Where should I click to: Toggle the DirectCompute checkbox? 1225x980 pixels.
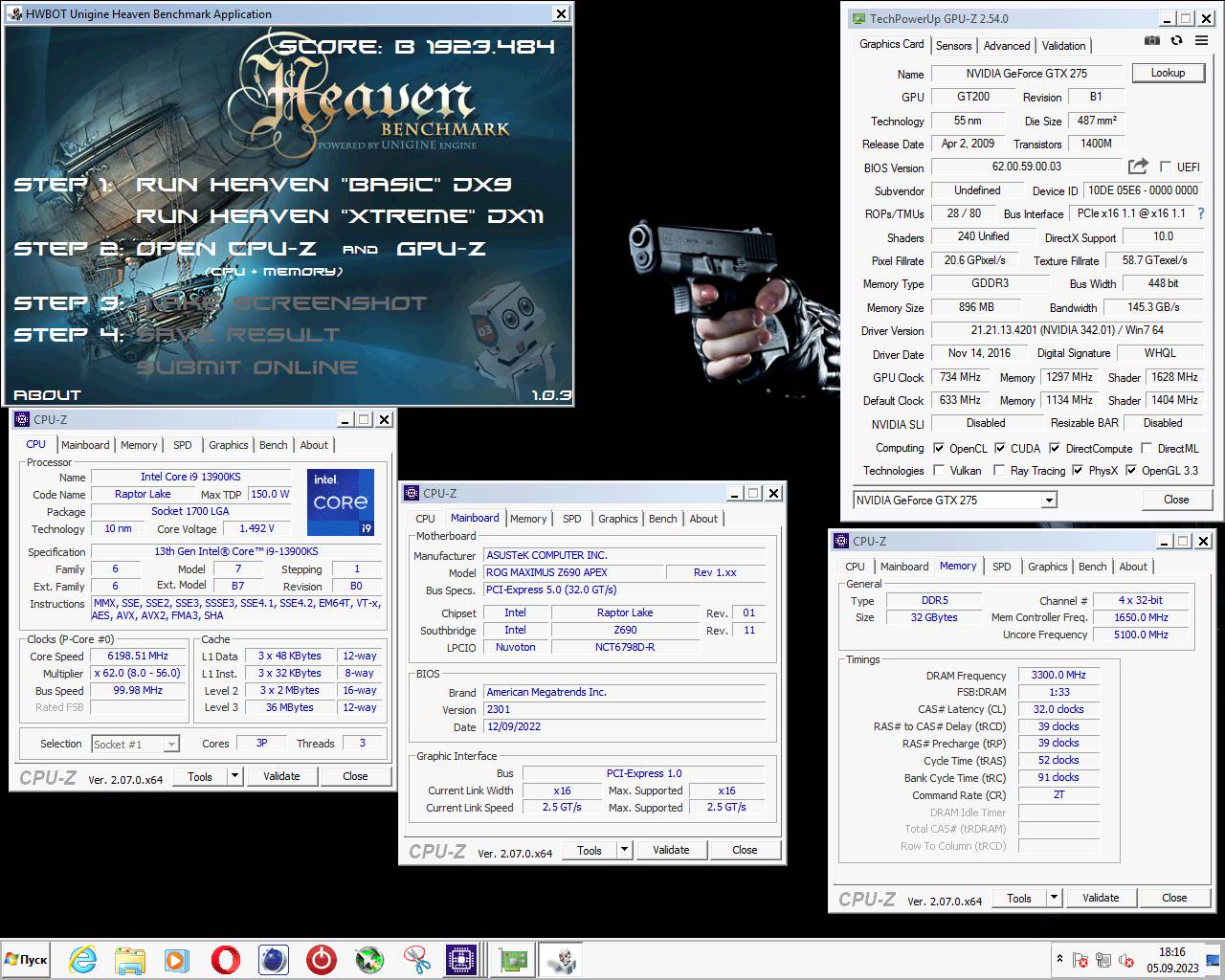tap(1055, 448)
